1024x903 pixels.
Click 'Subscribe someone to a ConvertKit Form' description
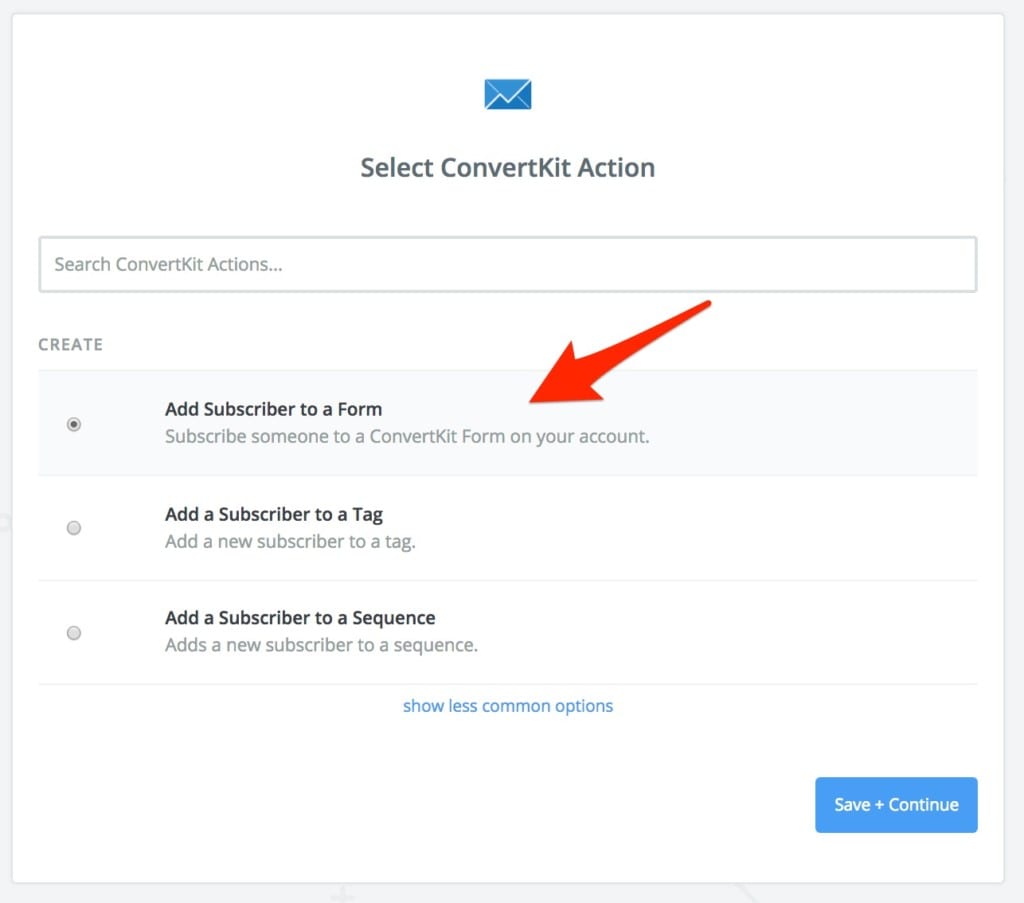tap(407, 436)
